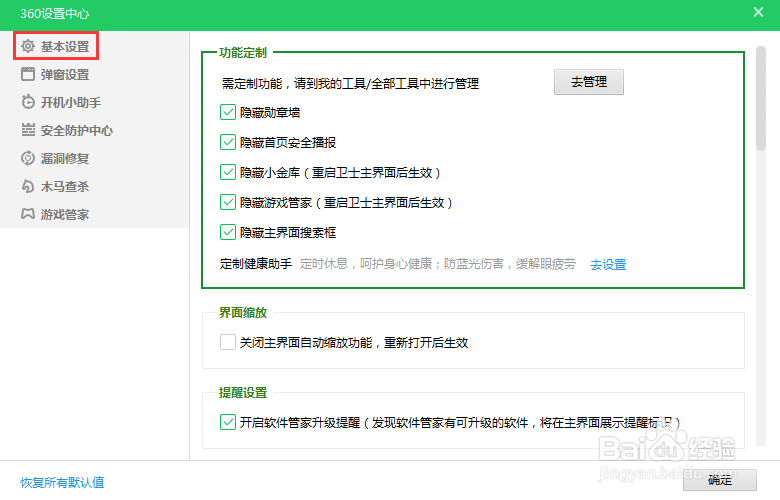Click the 定制健康助手 label
The height and width of the screenshot is (500, 780).
(256, 264)
